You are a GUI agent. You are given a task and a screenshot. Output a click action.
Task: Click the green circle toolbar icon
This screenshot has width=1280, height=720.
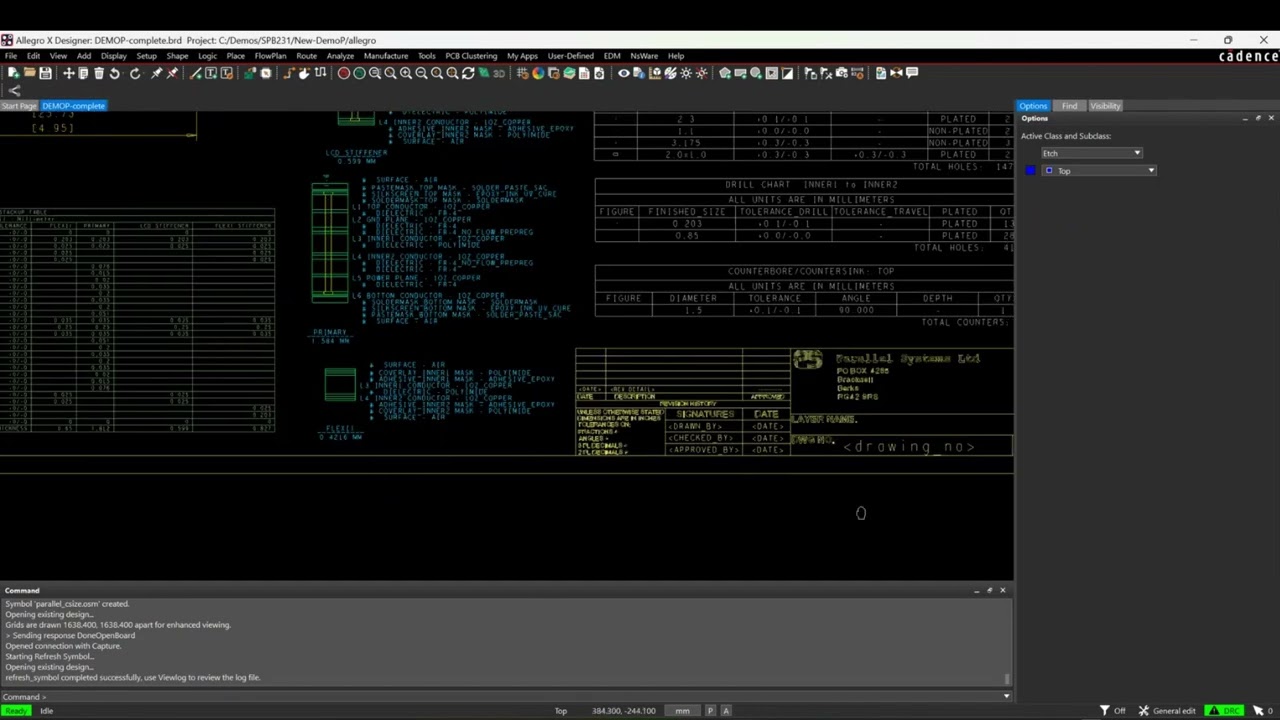coord(359,73)
